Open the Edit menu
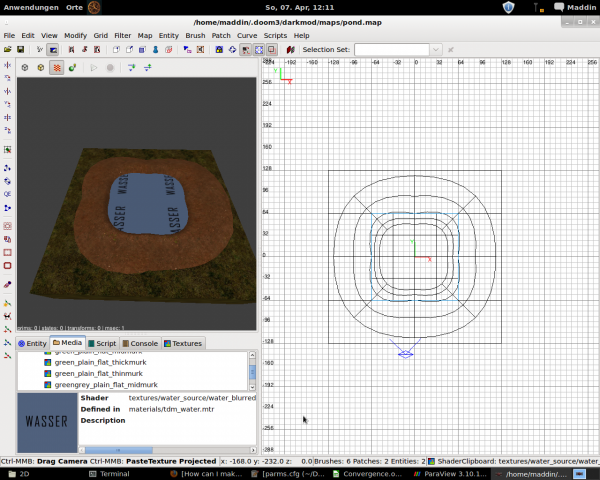 coord(28,36)
